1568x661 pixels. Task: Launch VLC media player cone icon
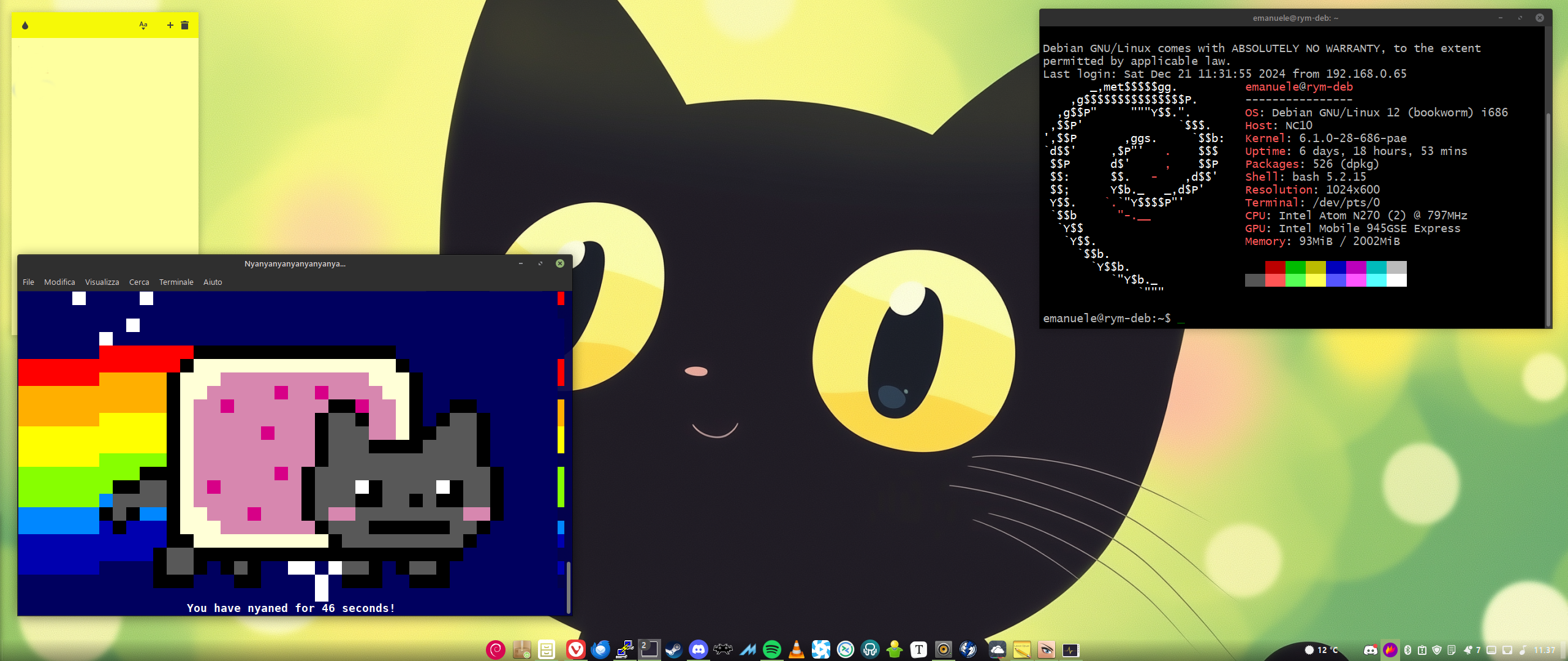pyautogui.click(x=797, y=649)
